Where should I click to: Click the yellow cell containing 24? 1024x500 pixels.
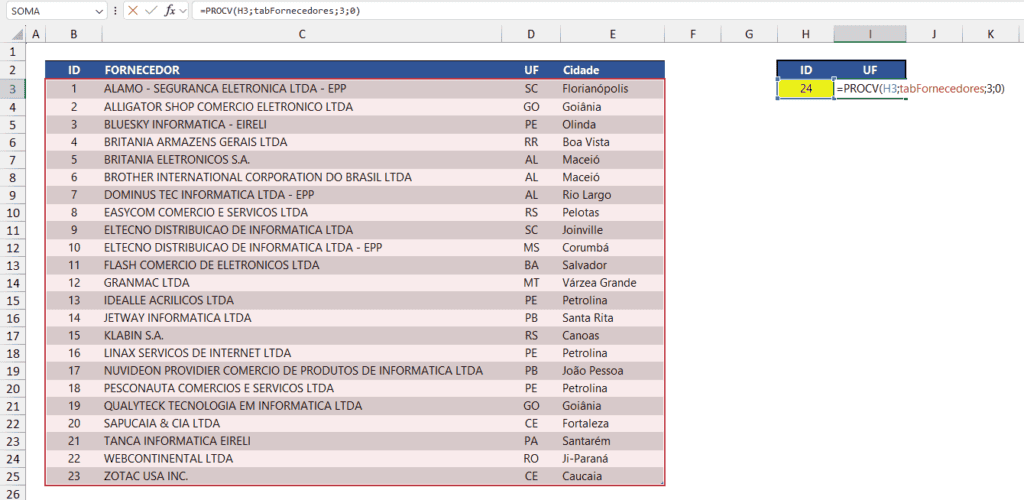(805, 88)
